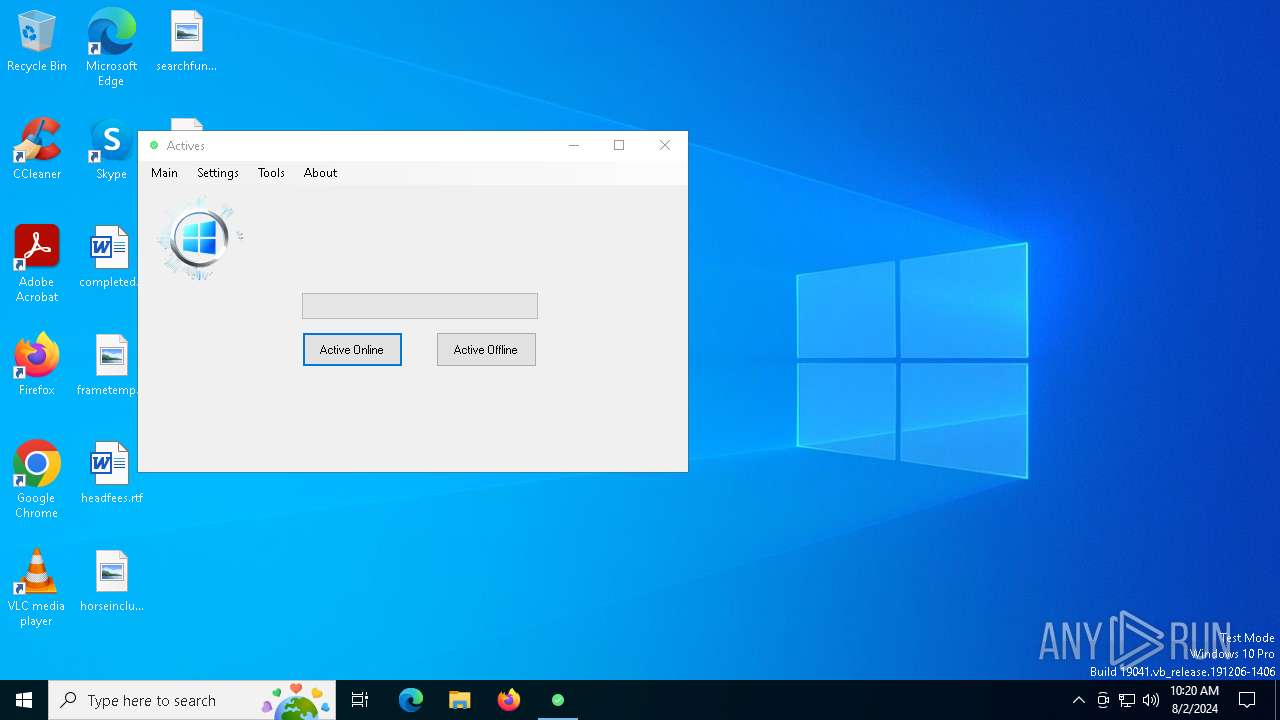Click the Windows logo image in Actives
The image size is (1280, 720).
coord(200,239)
